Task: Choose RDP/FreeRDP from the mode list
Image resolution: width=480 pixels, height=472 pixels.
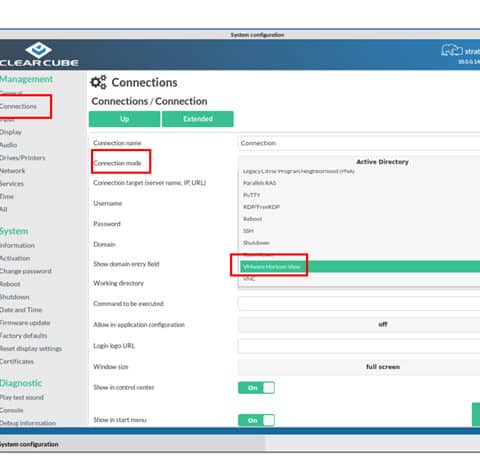Action: pyautogui.click(x=261, y=207)
